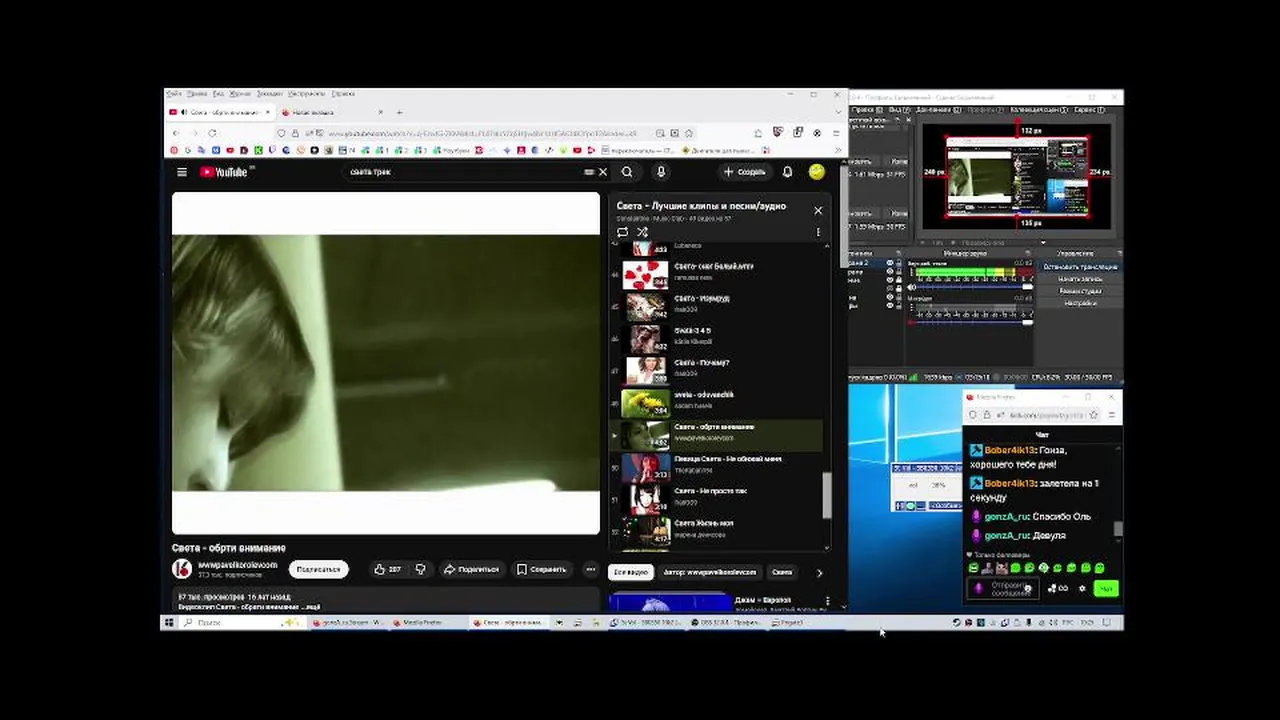Click the Сохранить save button
This screenshot has width=1280, height=720.
pyautogui.click(x=541, y=569)
